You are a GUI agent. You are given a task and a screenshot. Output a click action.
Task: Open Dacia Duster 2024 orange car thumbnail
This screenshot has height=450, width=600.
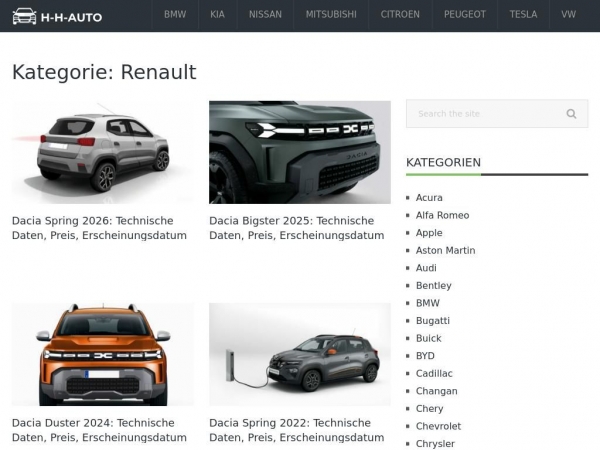103,354
